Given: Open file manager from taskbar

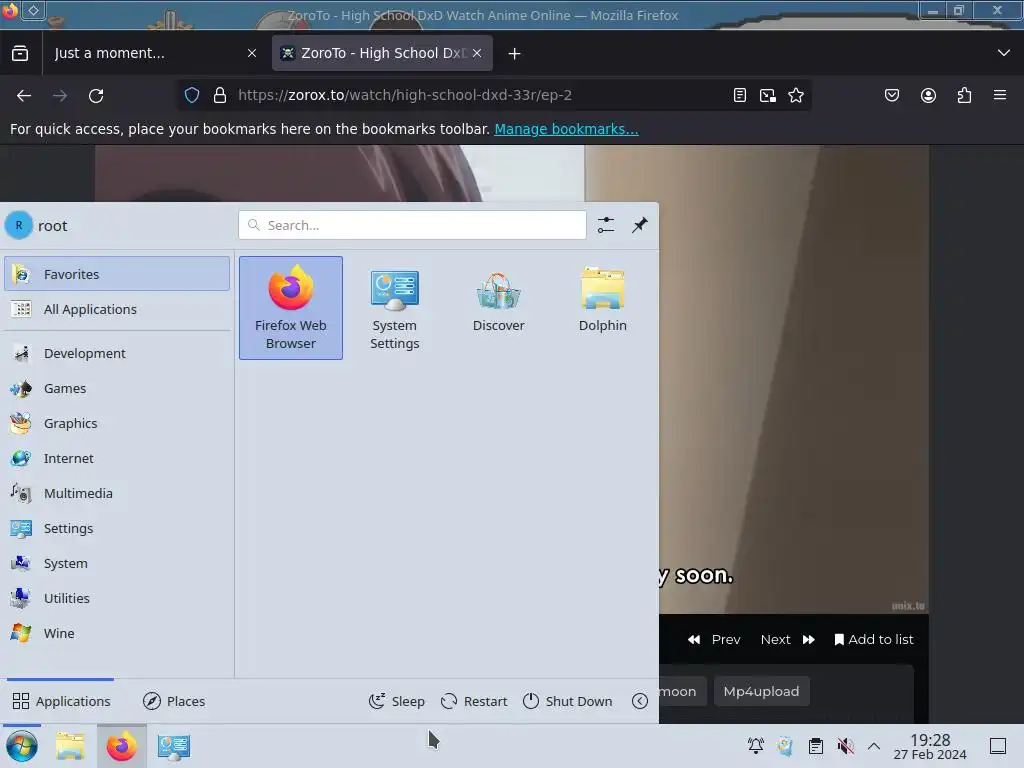Looking at the screenshot, I should 70,746.
